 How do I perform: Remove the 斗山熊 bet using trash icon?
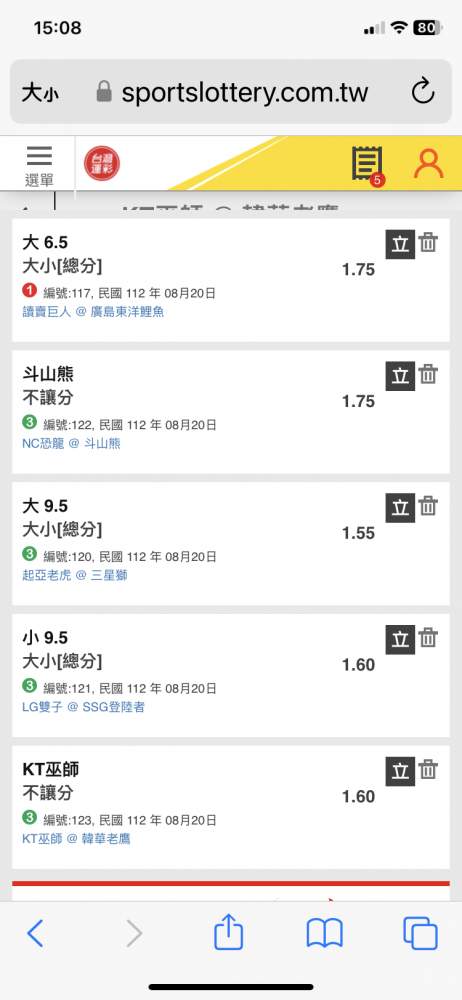point(428,374)
